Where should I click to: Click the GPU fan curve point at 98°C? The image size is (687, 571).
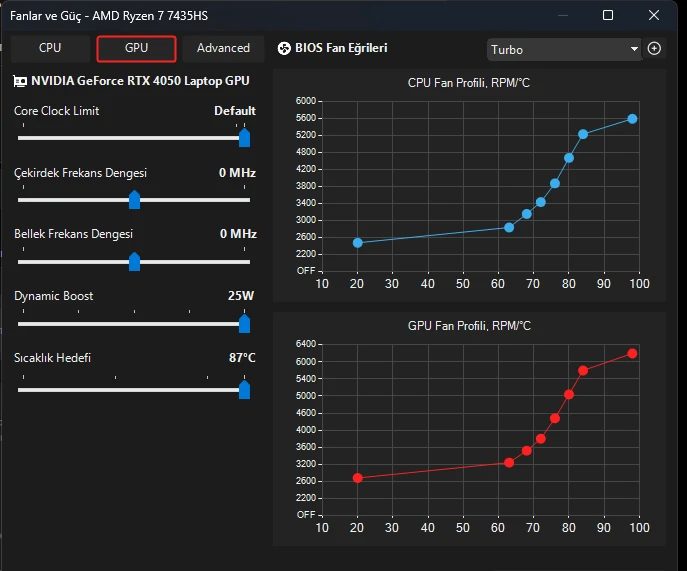click(632, 353)
